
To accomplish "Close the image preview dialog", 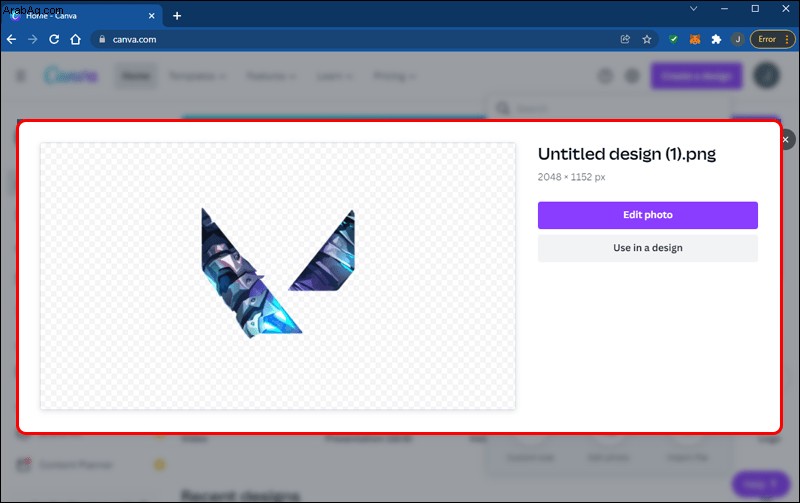I will tap(785, 140).
